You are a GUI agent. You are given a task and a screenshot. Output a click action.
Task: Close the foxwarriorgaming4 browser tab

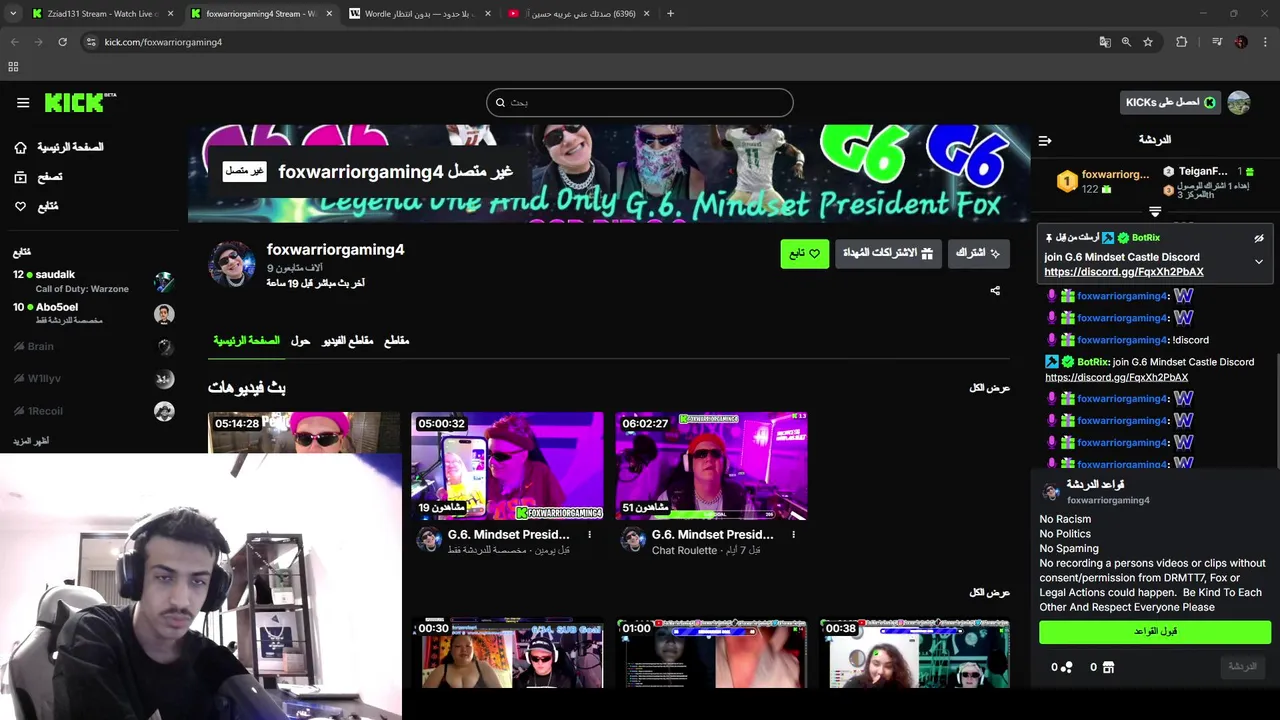point(329,14)
